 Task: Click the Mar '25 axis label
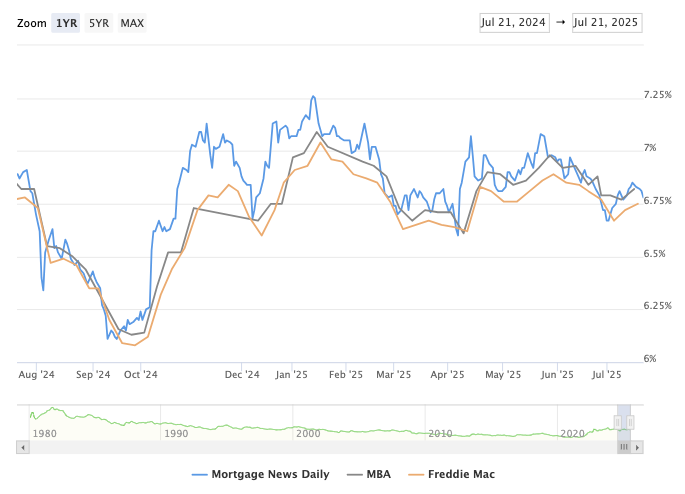tap(394, 375)
